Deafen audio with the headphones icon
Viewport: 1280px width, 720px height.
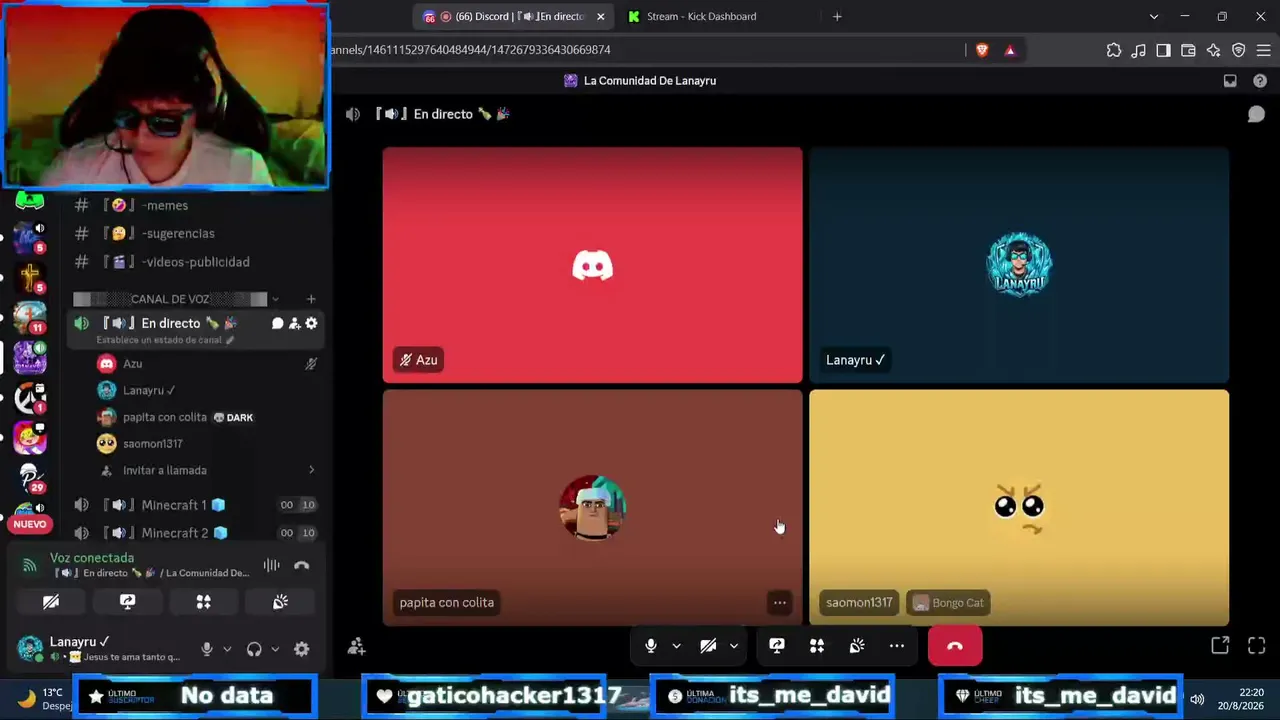254,649
